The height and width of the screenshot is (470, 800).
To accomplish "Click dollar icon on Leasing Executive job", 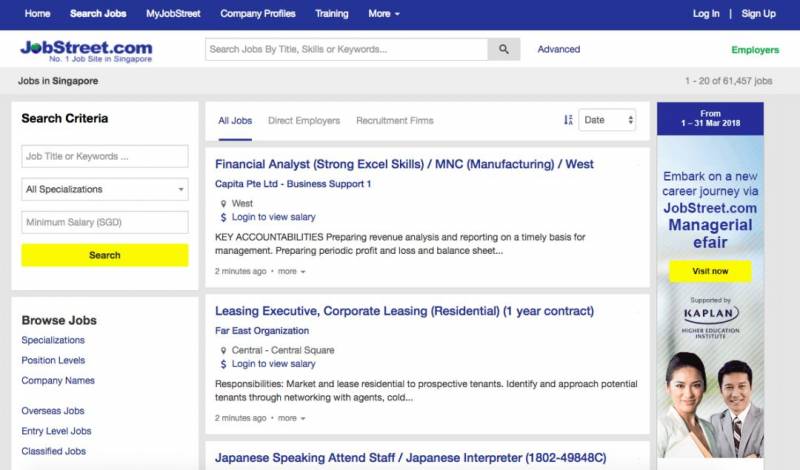I will click(223, 364).
